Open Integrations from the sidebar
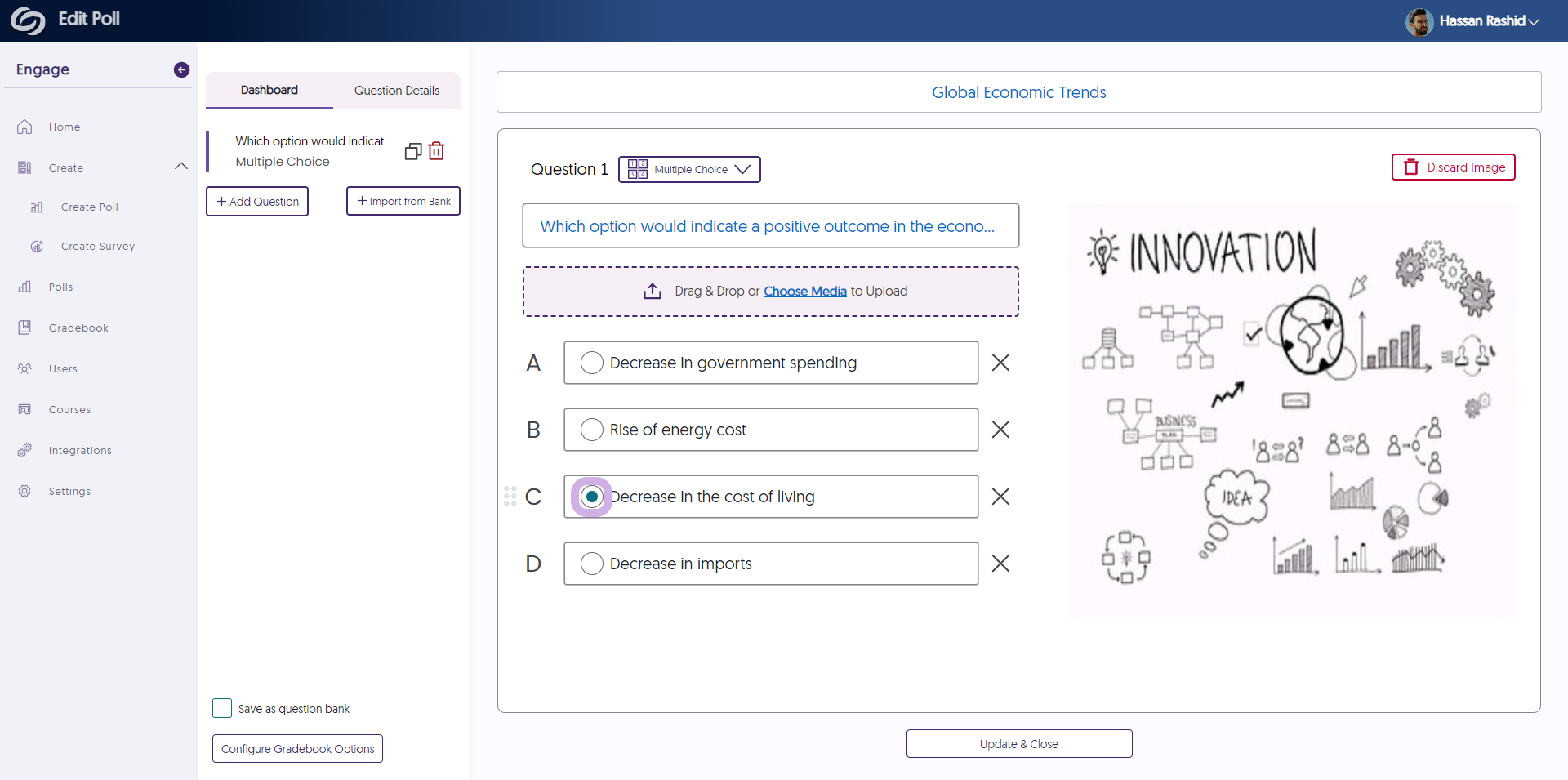This screenshot has height=780, width=1568. tap(79, 451)
